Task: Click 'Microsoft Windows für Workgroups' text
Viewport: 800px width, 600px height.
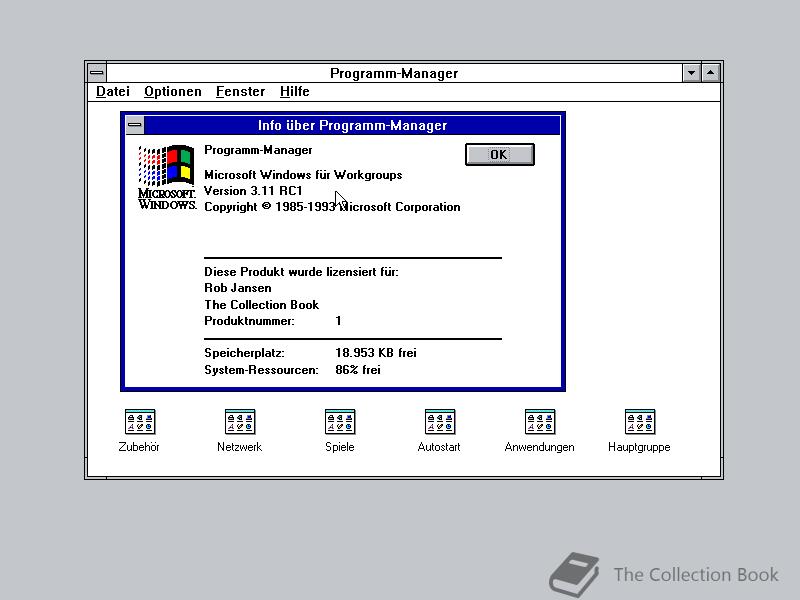Action: pos(303,175)
